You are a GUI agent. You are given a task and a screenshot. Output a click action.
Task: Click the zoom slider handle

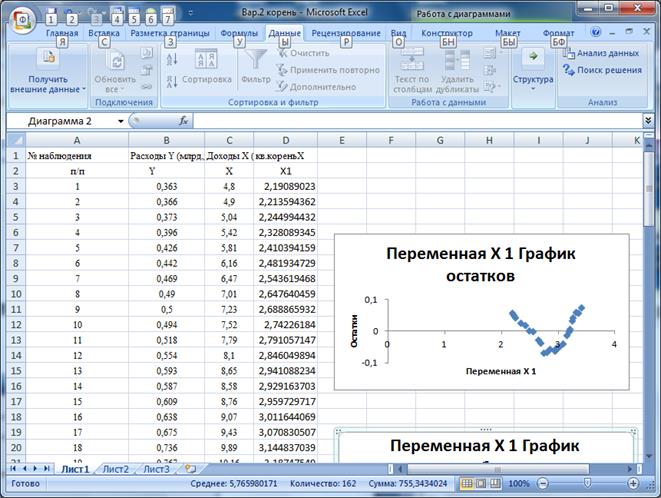[x=587, y=483]
